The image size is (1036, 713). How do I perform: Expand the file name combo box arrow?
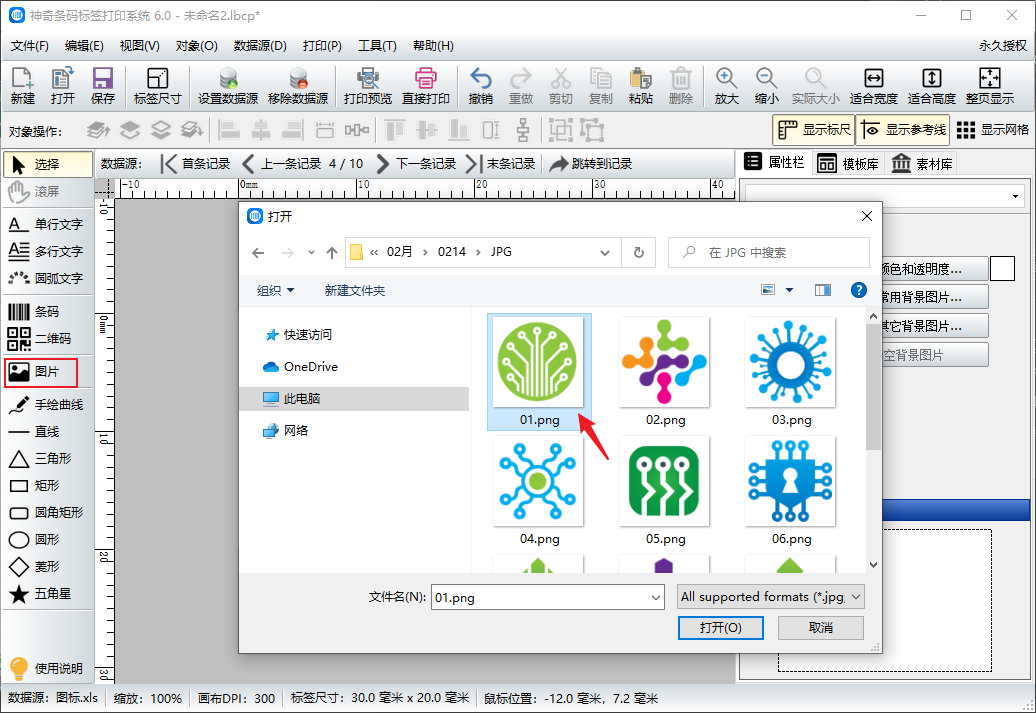coord(656,597)
